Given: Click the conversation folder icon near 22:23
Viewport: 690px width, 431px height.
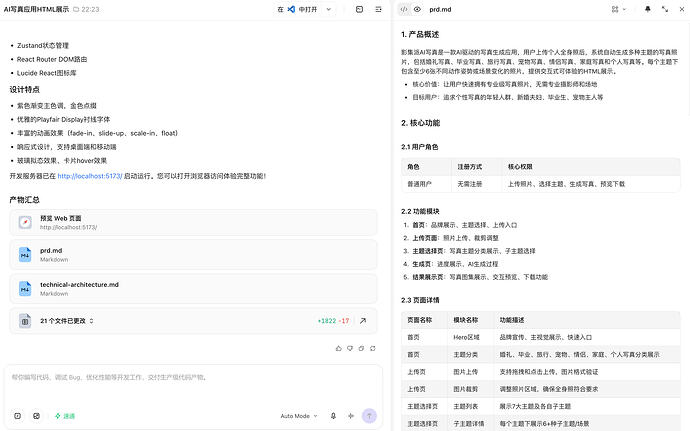Looking at the screenshot, I should (x=76, y=9).
